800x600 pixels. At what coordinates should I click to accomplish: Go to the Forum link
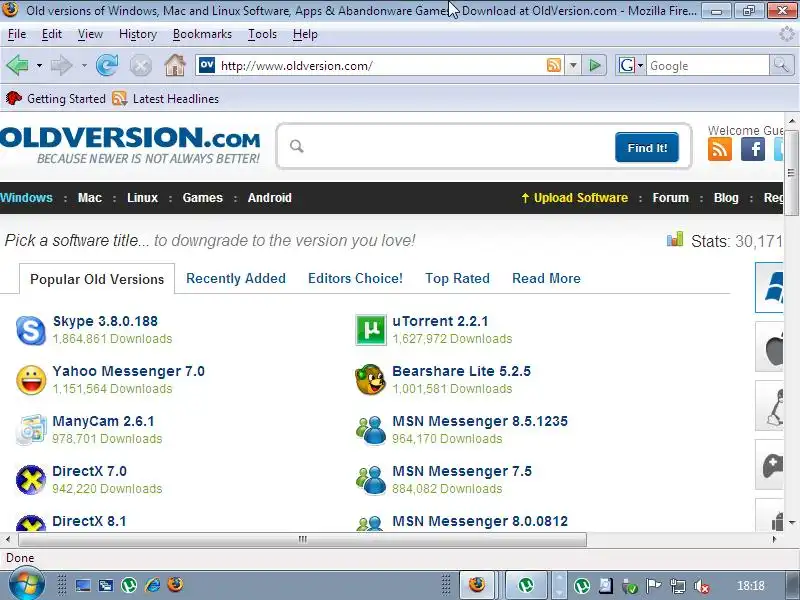point(670,198)
